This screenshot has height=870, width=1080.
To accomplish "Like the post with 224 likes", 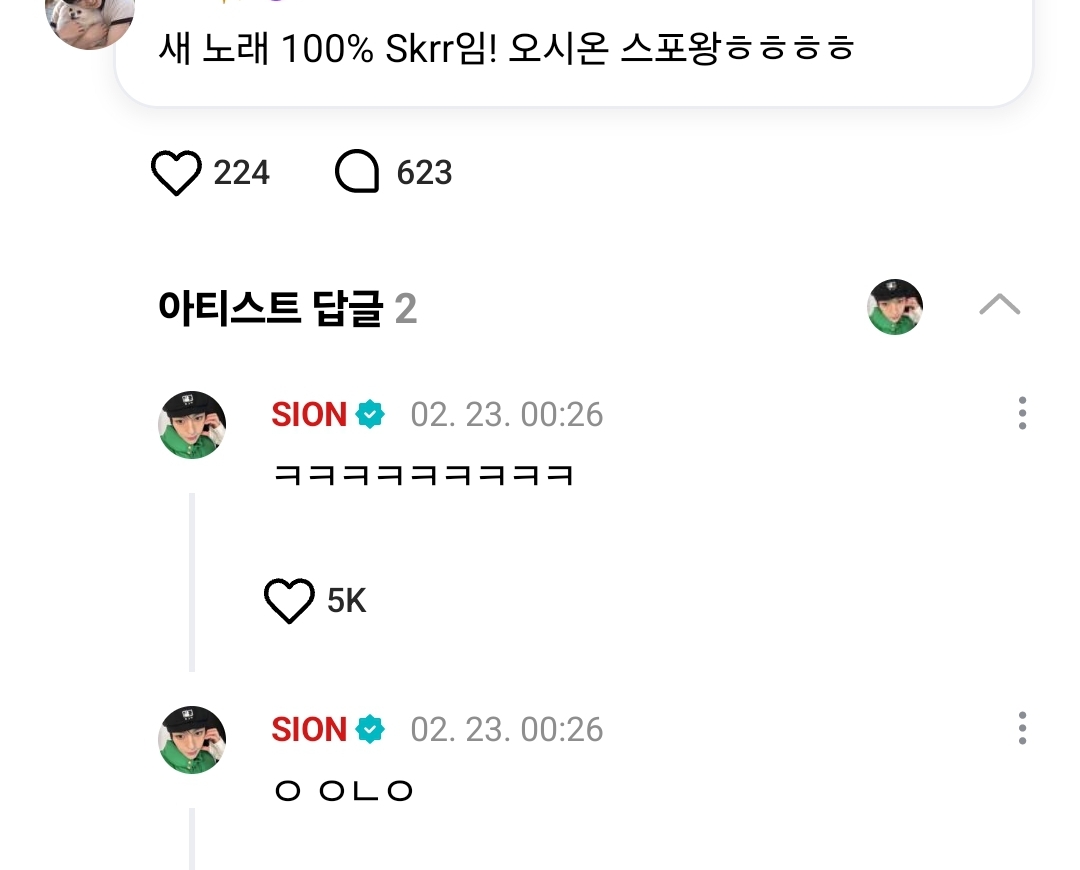I will pos(176,173).
